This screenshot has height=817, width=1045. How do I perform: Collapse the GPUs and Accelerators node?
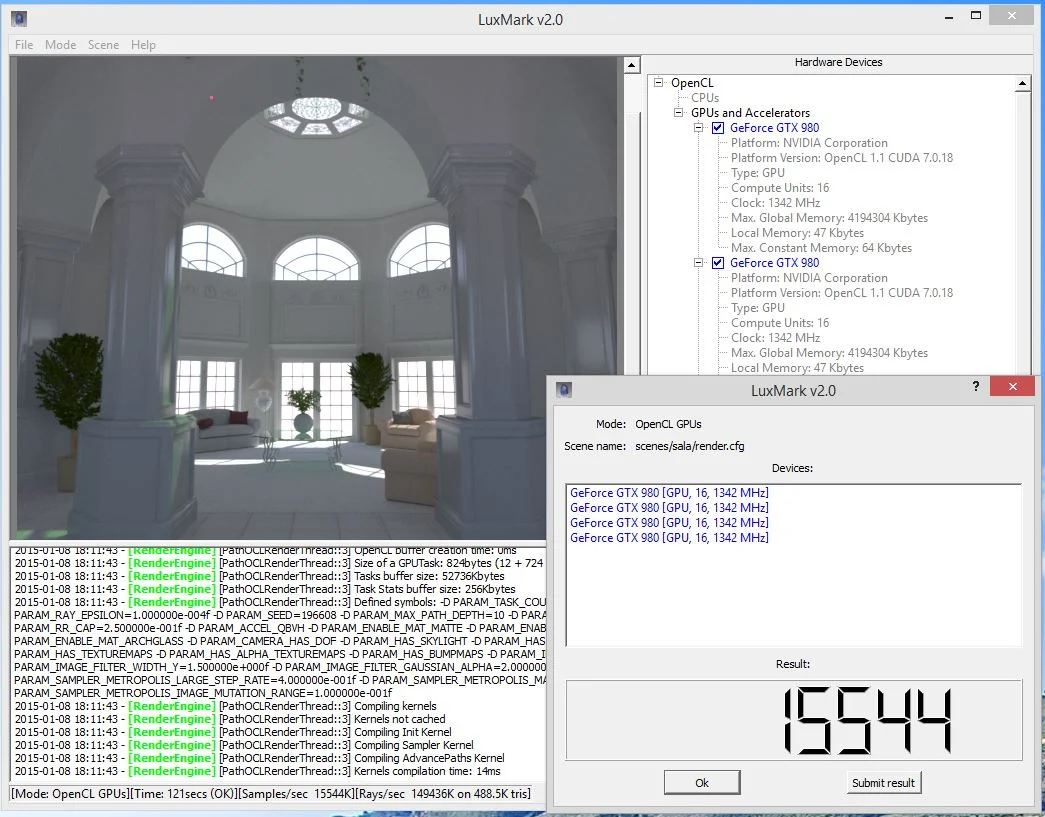[678, 113]
